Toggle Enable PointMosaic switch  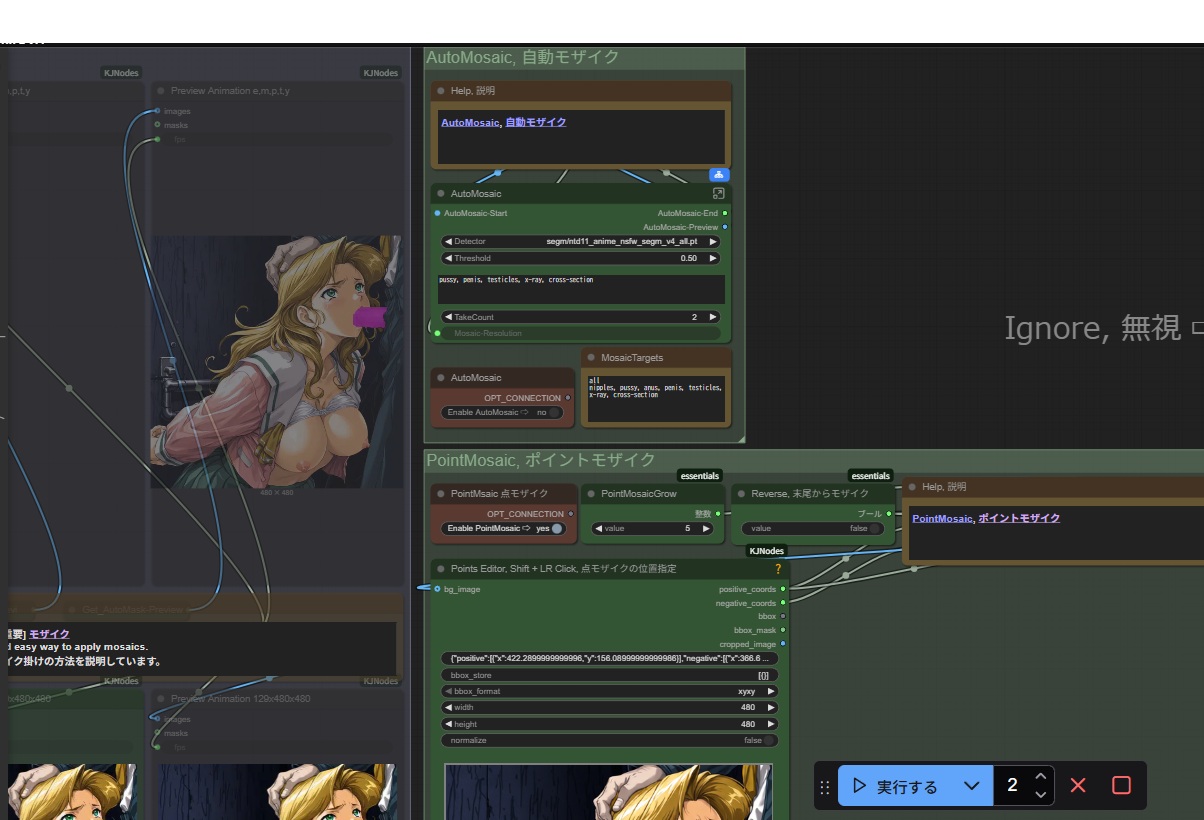pos(557,528)
